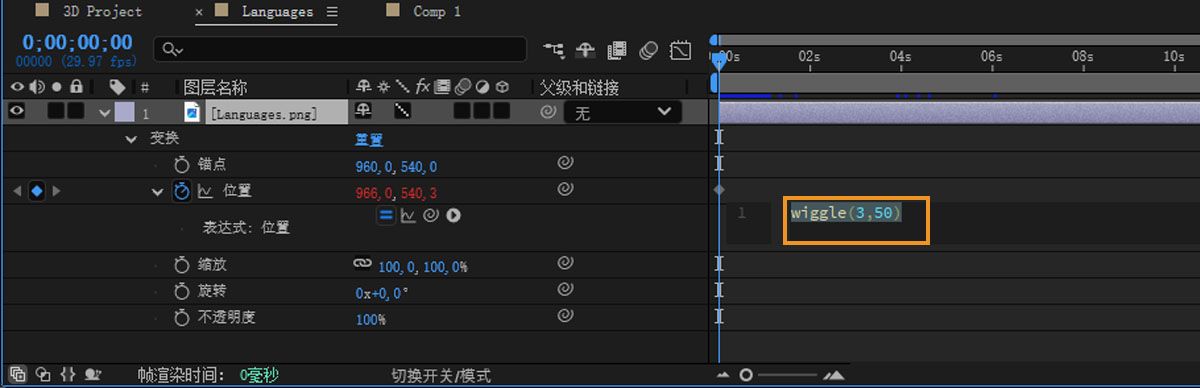
Task: Open the graph editor icon
Action: point(681,49)
